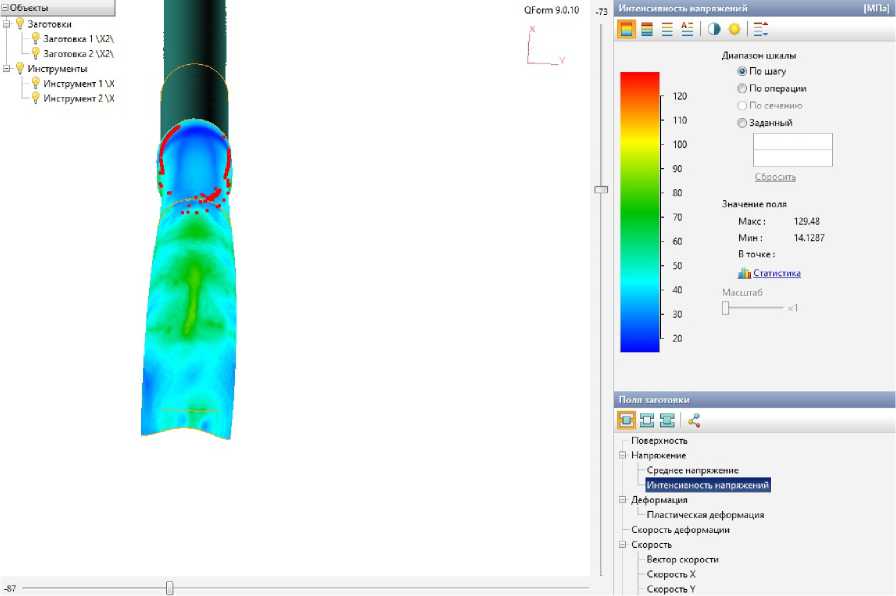Click the Масштаб slider handle
The width and height of the screenshot is (896, 596).
tap(726, 308)
